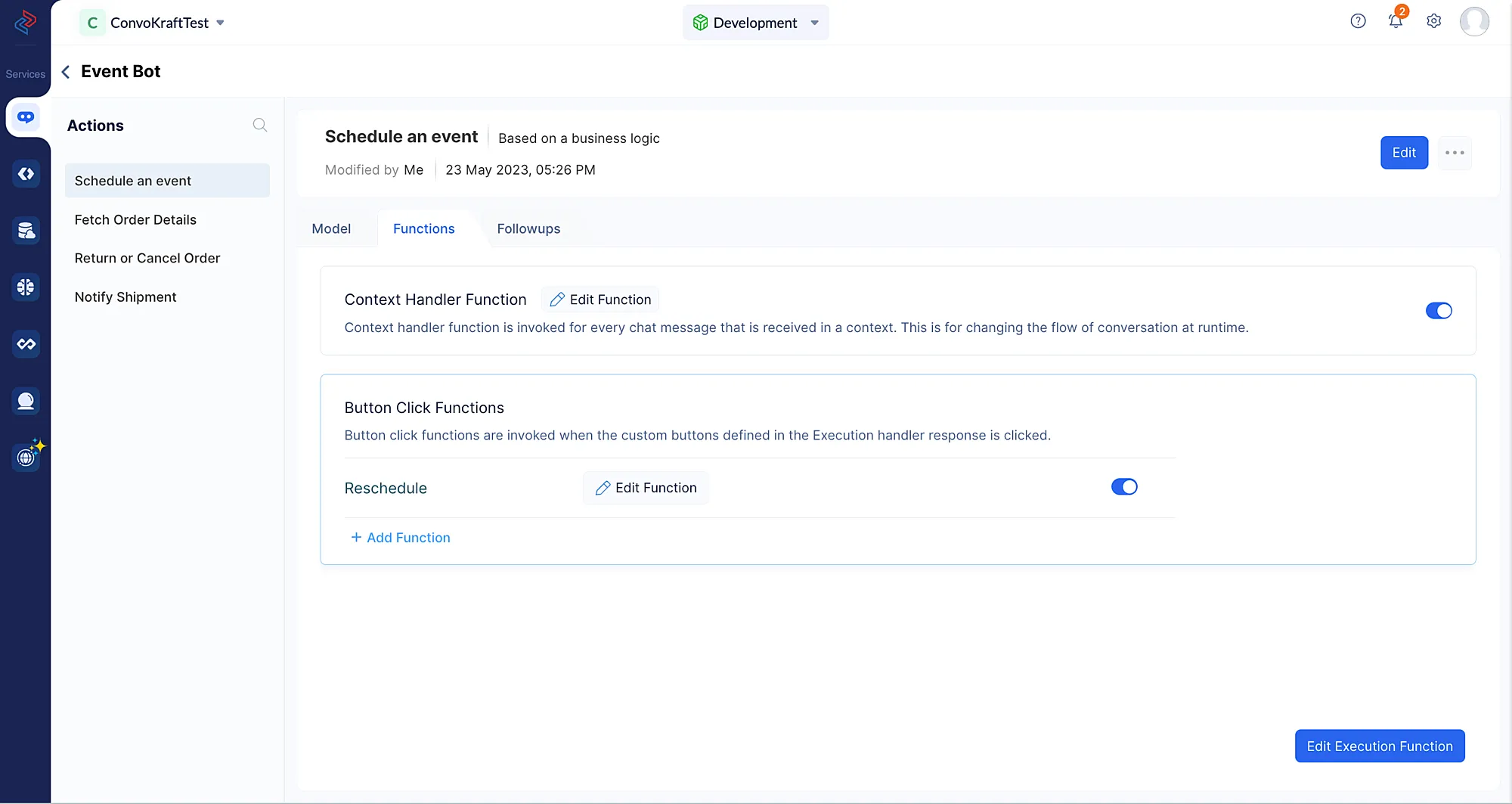Toggle off the Reschedule button function
1512x804 pixels.
[1123, 487]
